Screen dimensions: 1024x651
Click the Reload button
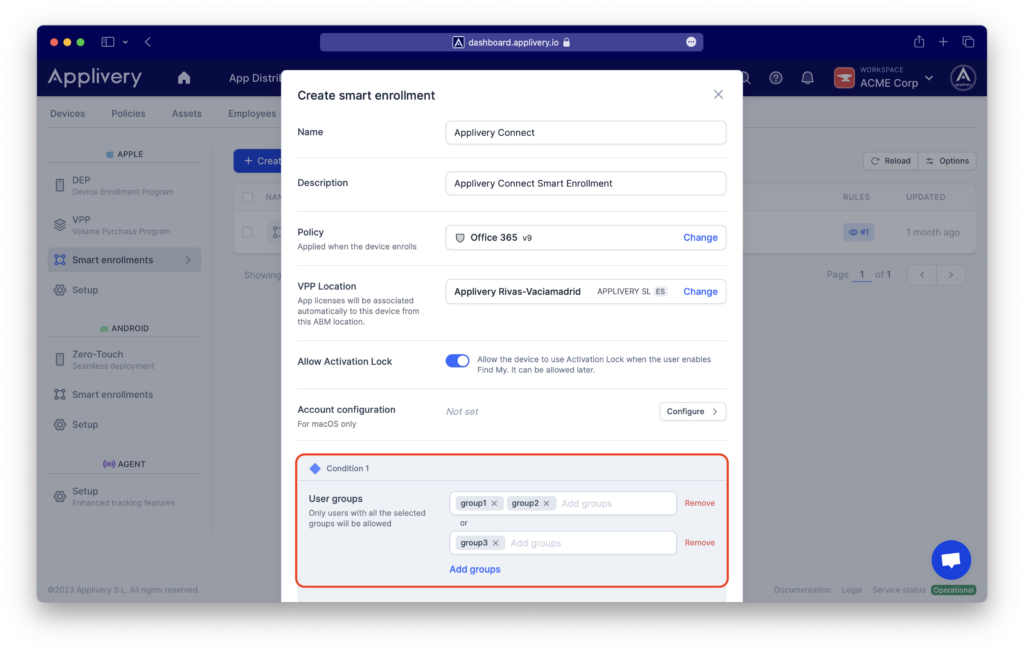(891, 161)
